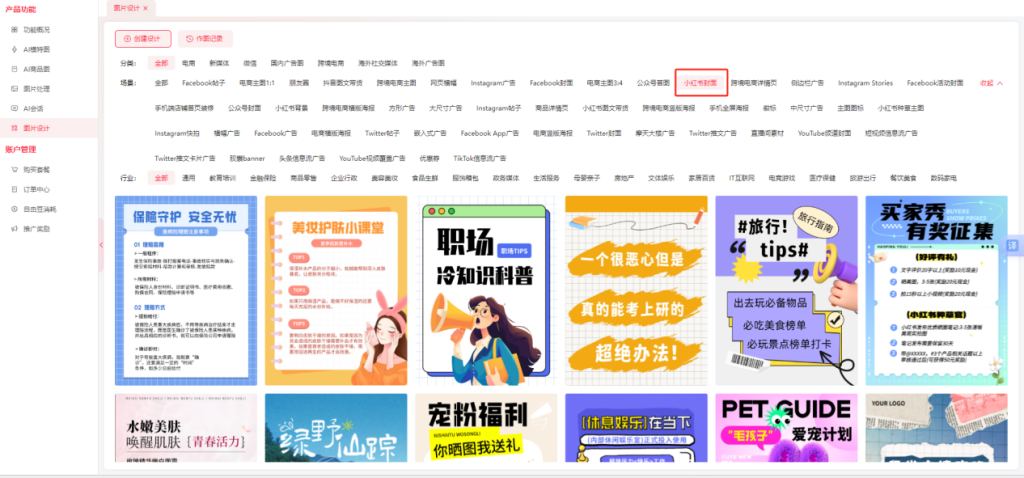Close the 图片设计 tab

coord(145,8)
